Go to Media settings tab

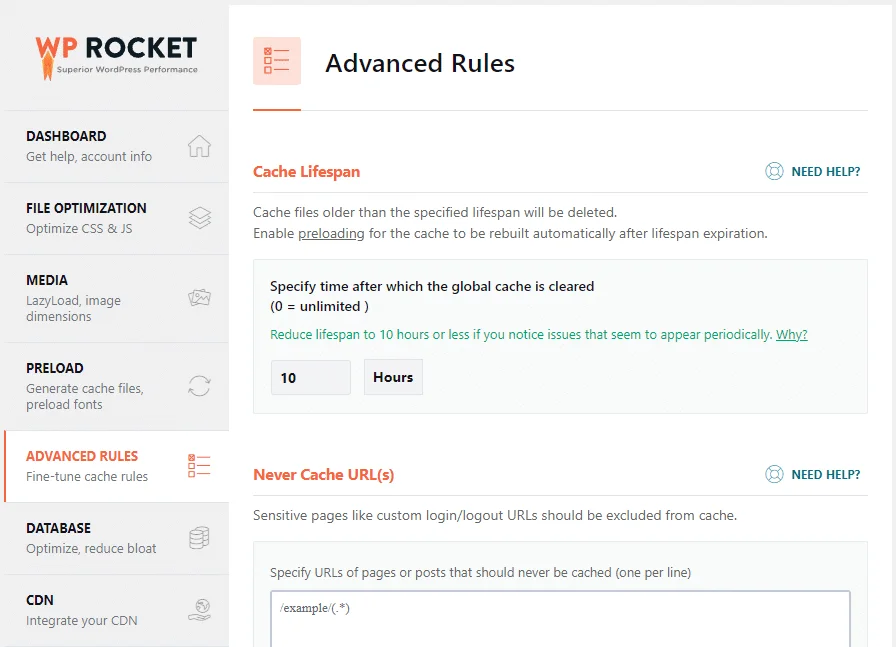click(90, 298)
